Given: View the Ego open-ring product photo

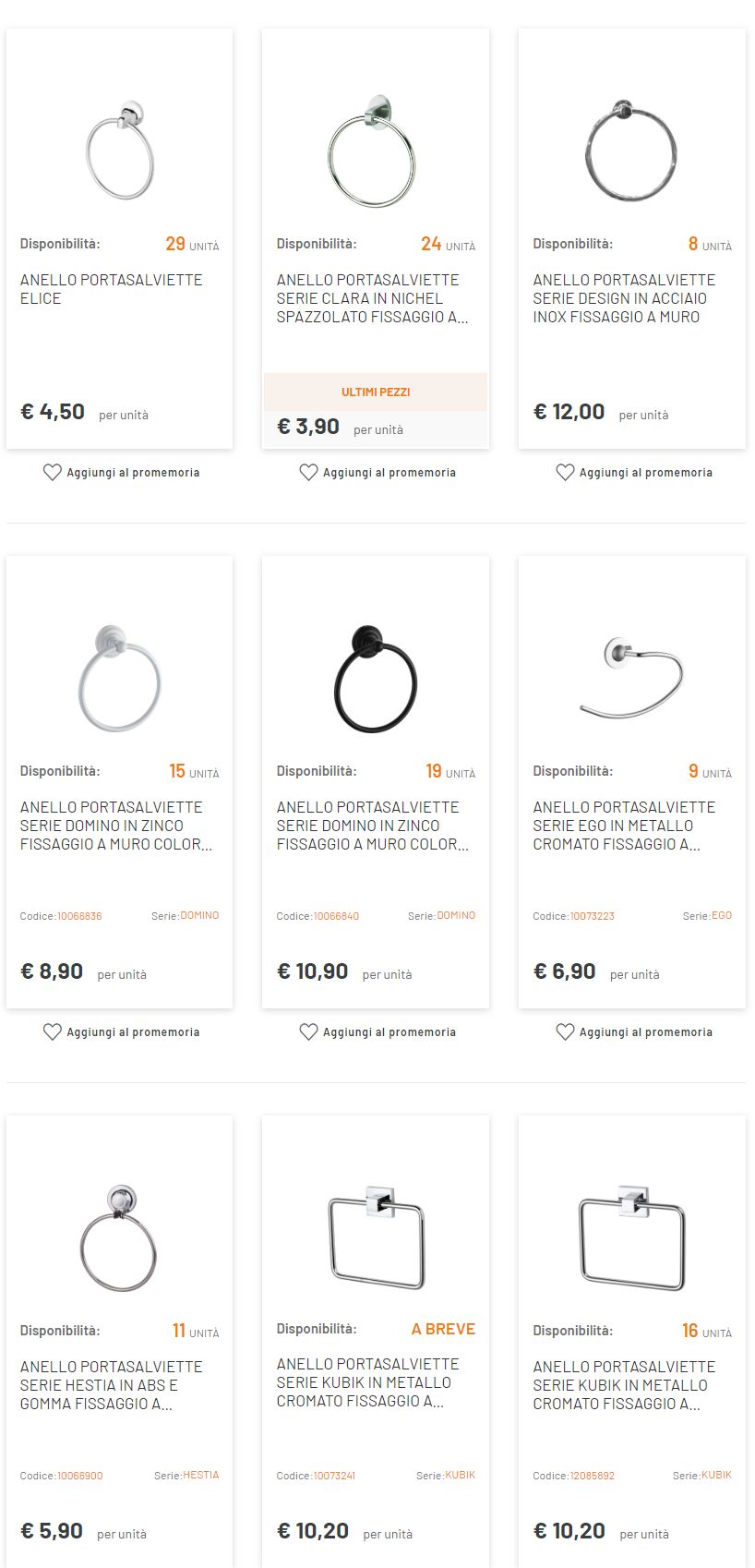Looking at the screenshot, I should tap(632, 676).
